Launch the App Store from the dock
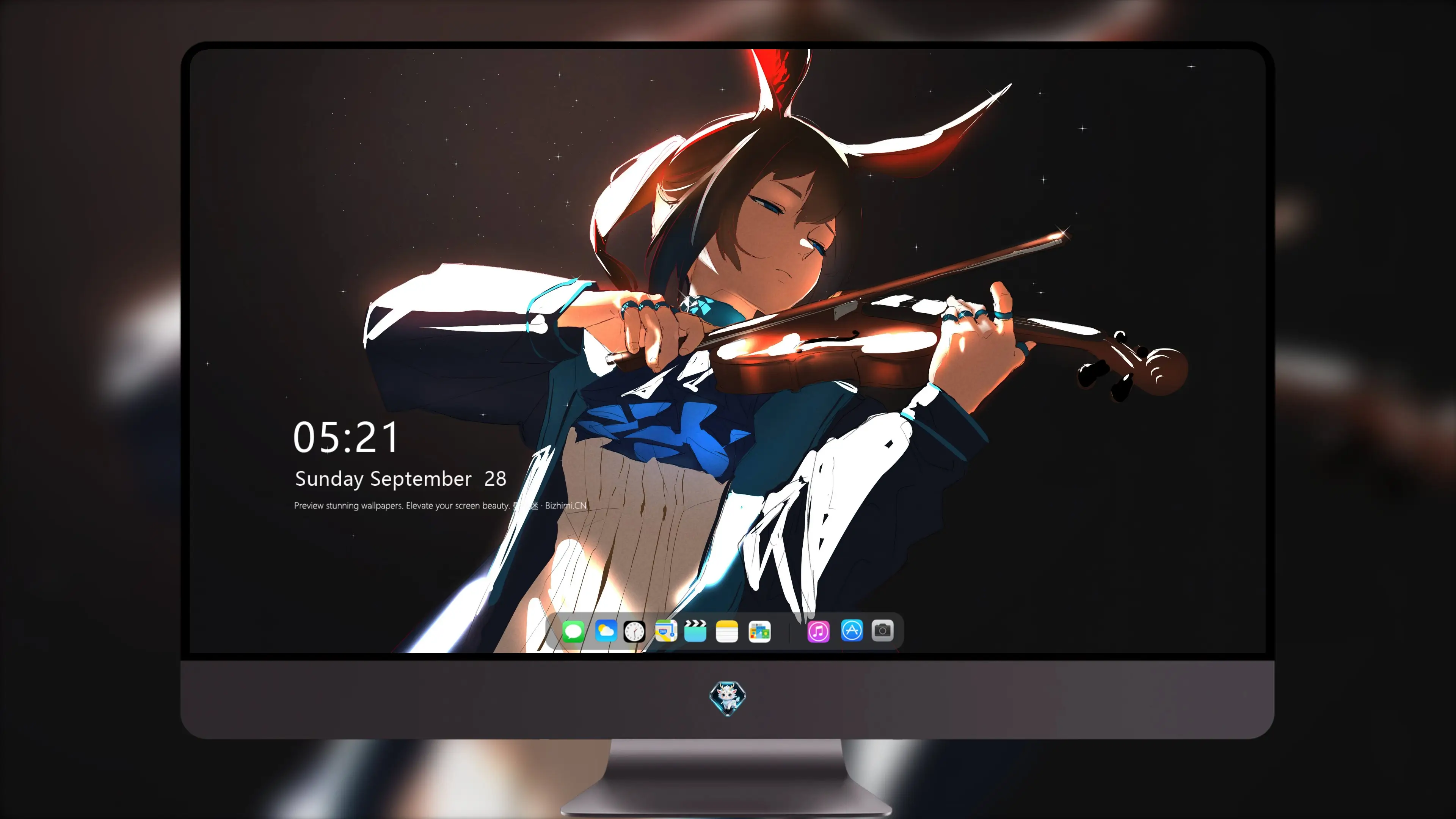 852,630
